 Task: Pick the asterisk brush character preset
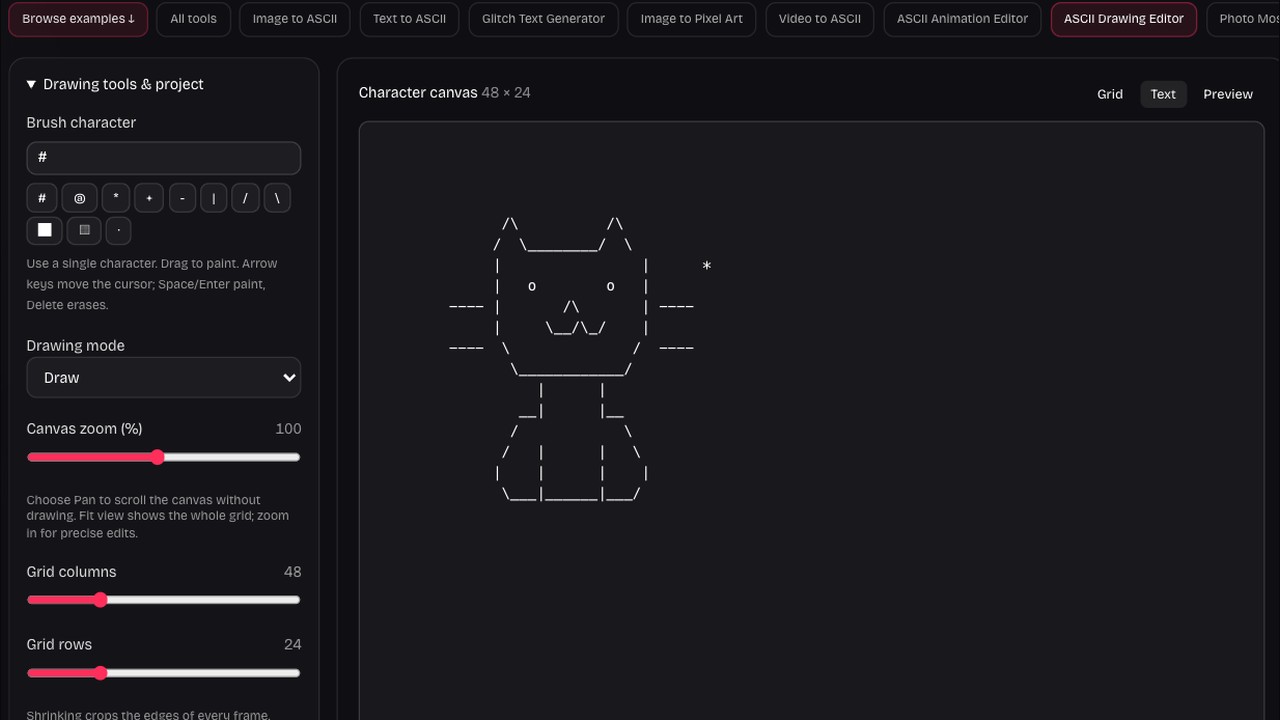coord(116,198)
